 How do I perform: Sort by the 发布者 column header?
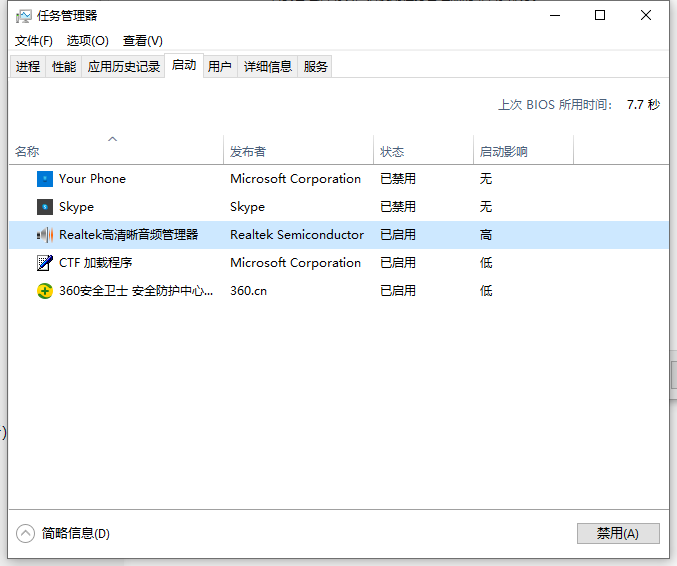[298, 150]
